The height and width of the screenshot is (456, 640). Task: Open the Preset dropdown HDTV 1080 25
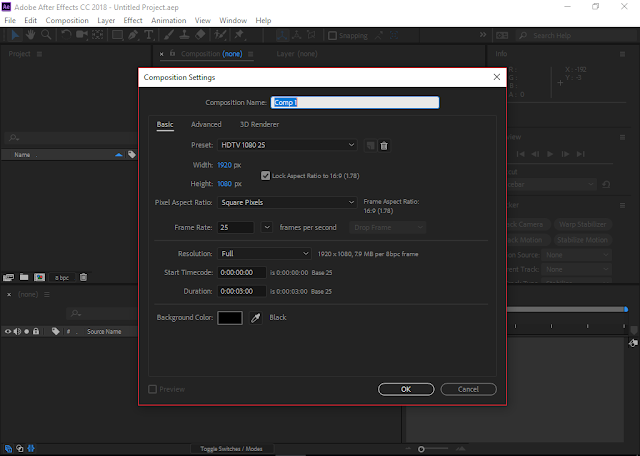[287, 145]
